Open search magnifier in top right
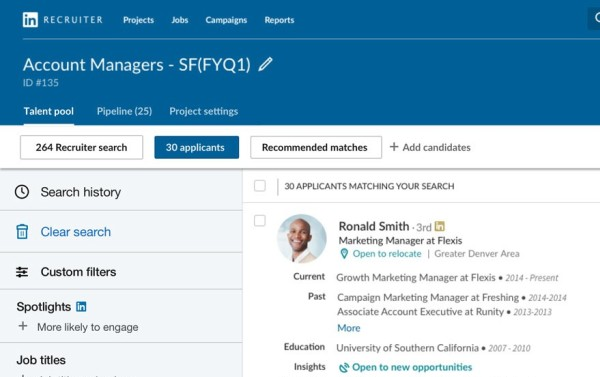Screen dimensions: 600x377 click(597, 18)
